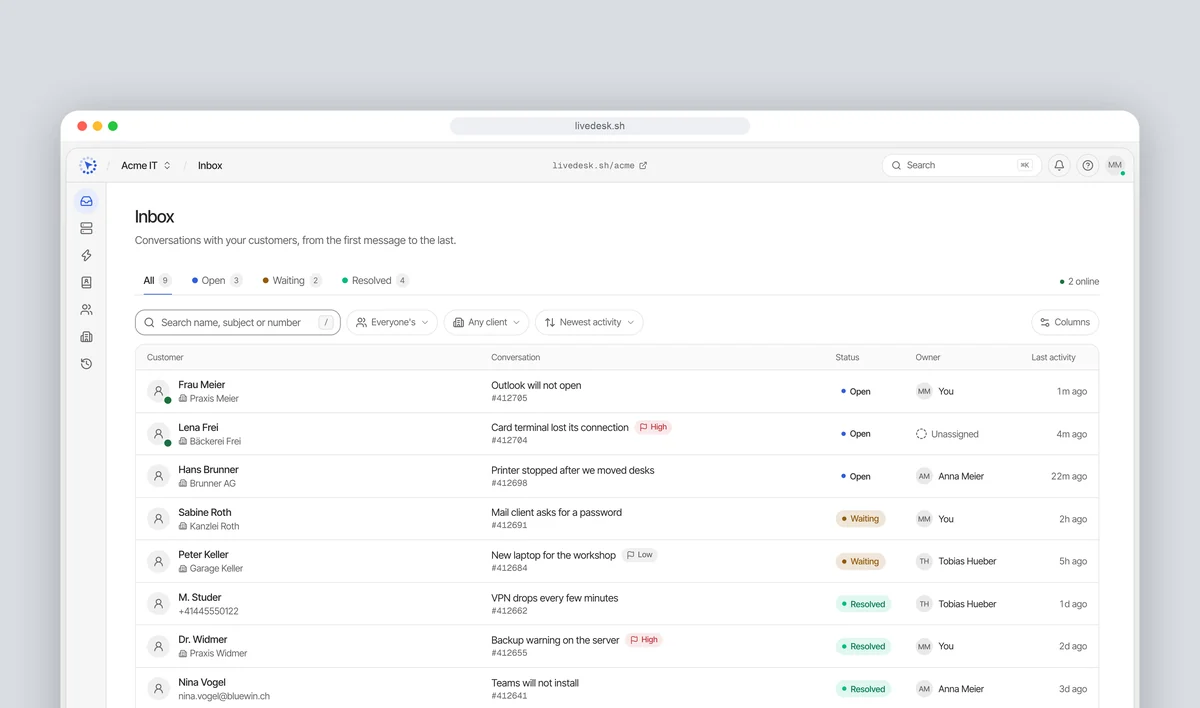The width and height of the screenshot is (1200, 708).
Task: Click the AM owner avatar beside Nina Vogel
Action: [924, 689]
